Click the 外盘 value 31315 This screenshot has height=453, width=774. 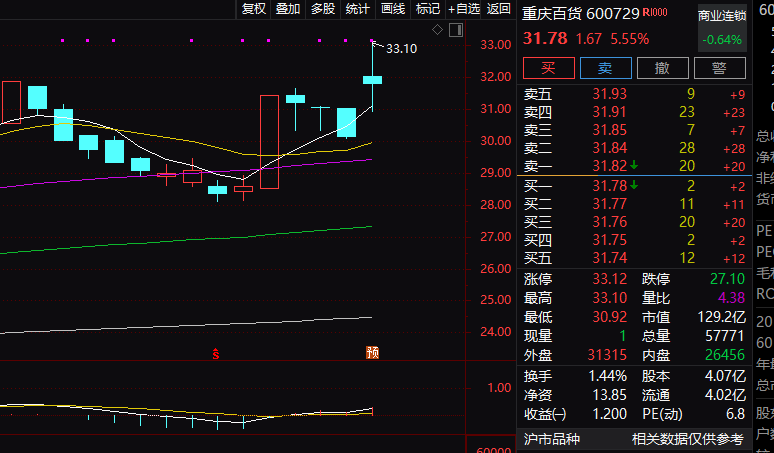tap(607, 355)
